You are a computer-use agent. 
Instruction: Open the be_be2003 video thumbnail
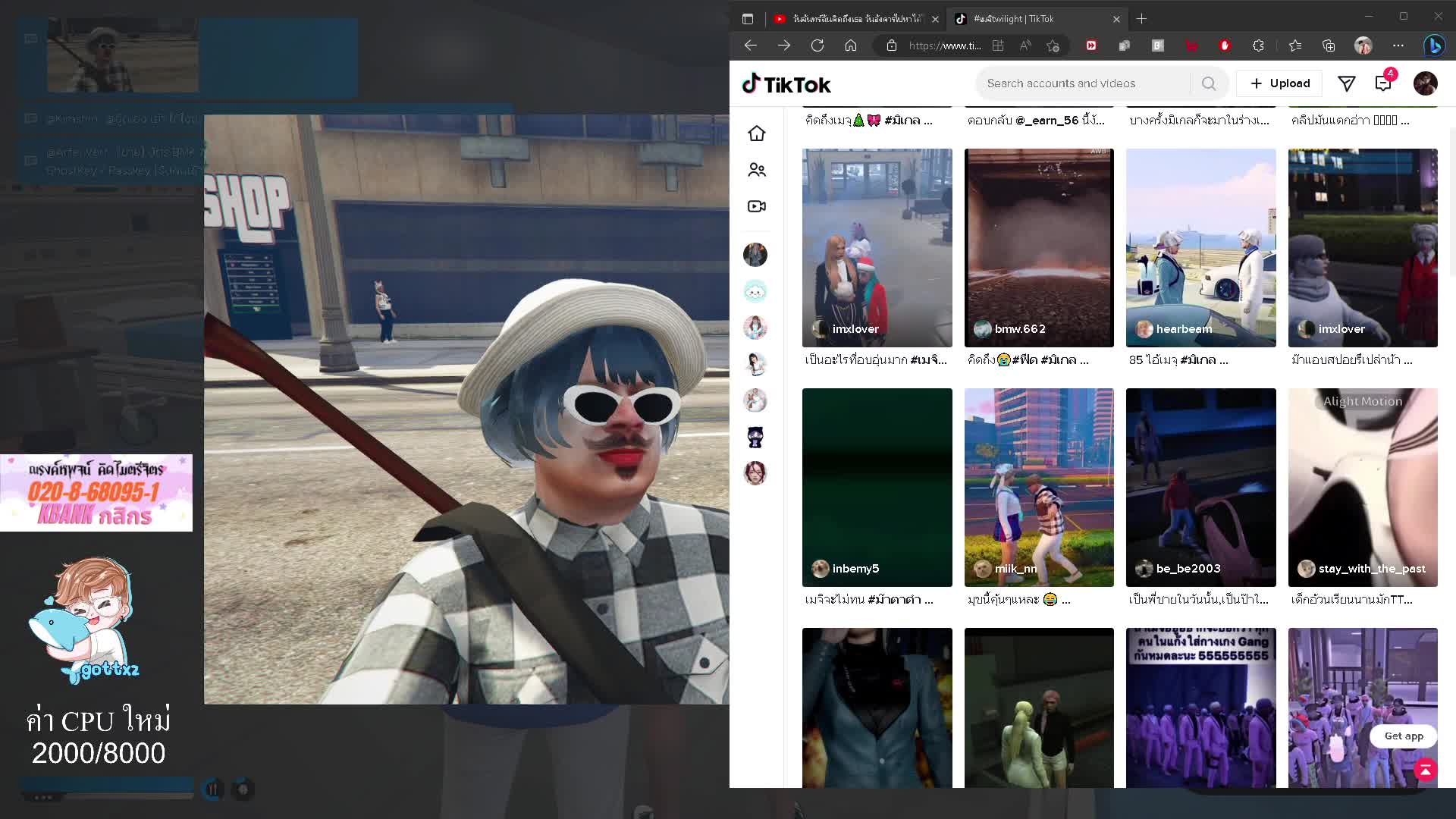1200,487
